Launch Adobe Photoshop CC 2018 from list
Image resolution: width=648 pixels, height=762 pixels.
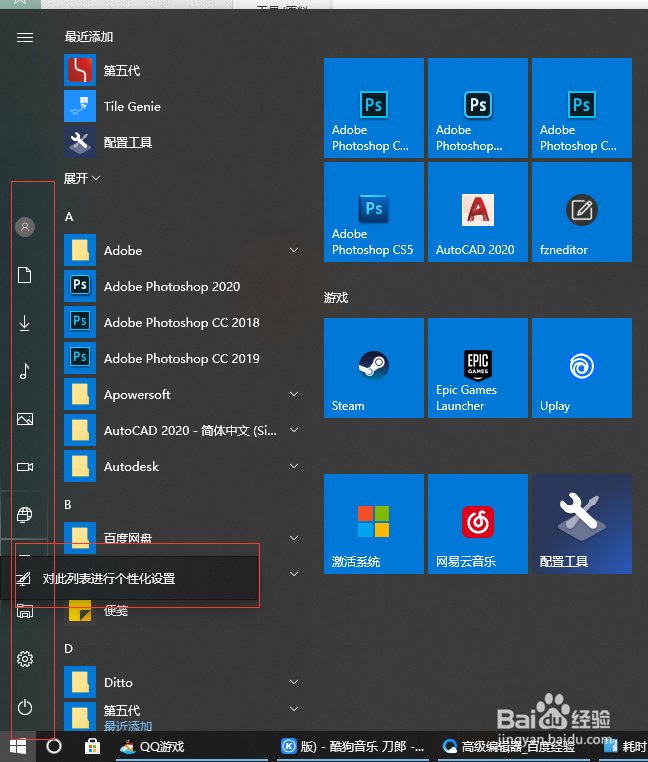coord(181,322)
